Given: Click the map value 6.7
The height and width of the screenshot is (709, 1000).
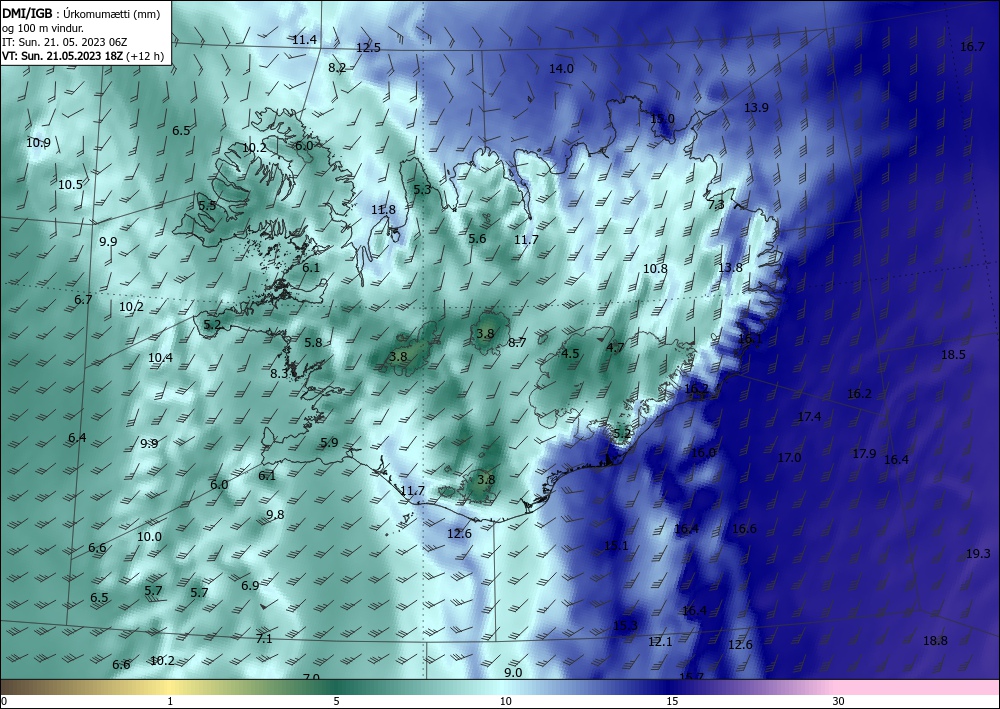Looking at the screenshot, I should (x=83, y=300).
